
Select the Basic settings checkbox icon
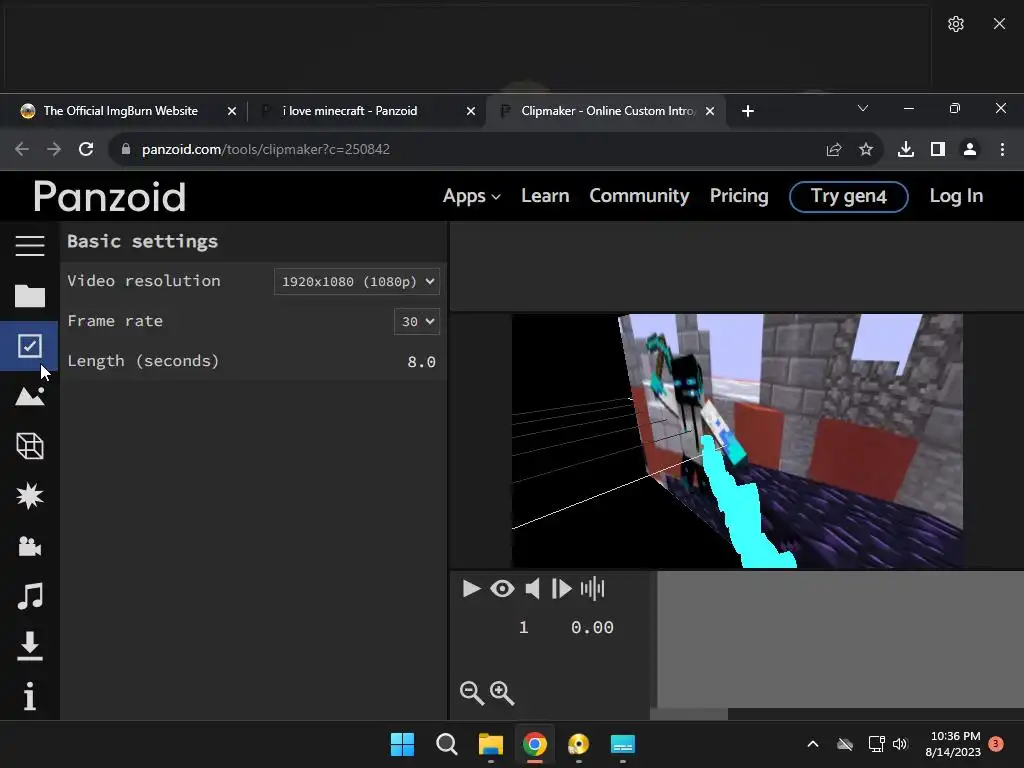(x=29, y=346)
